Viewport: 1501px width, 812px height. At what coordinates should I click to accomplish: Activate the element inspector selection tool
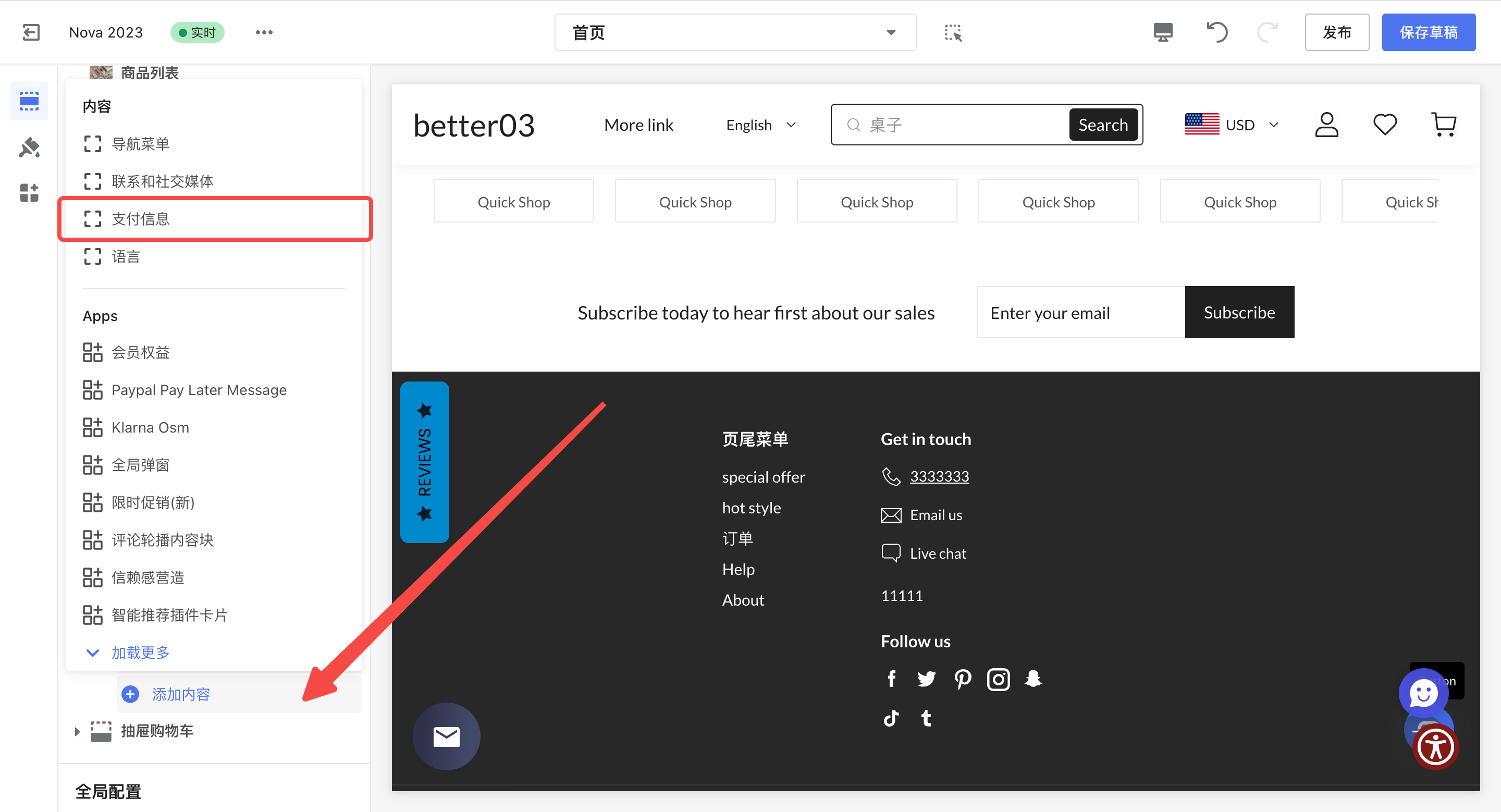coord(953,33)
